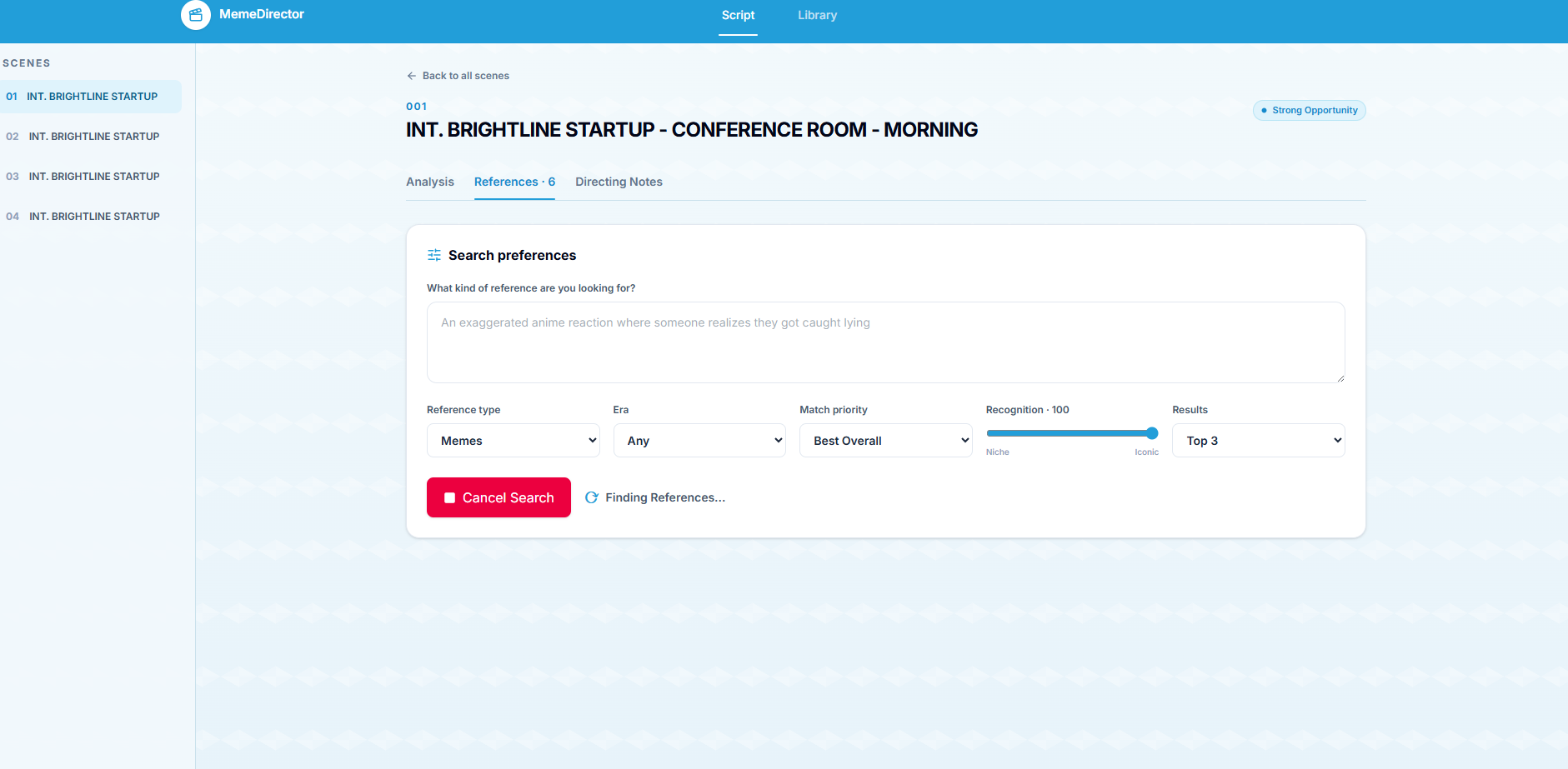
Task: Select Script in the top navigation
Action: 738,15
